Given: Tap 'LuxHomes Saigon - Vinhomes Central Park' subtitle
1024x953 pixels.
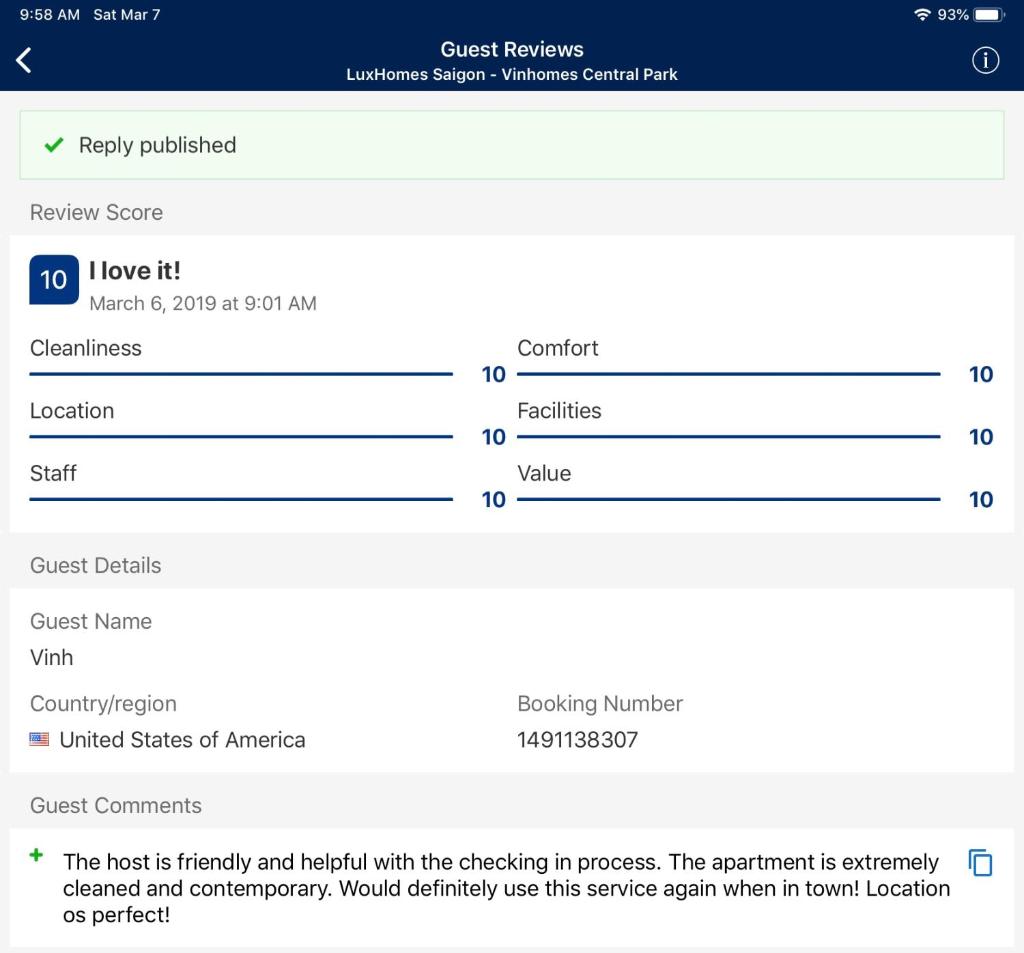Looking at the screenshot, I should pos(512,74).
